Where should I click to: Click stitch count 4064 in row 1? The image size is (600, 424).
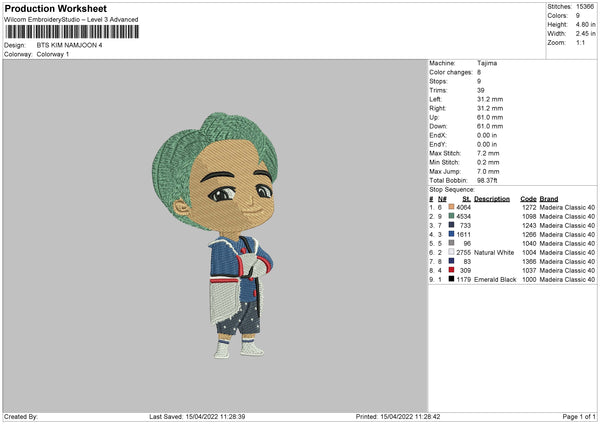coord(463,207)
